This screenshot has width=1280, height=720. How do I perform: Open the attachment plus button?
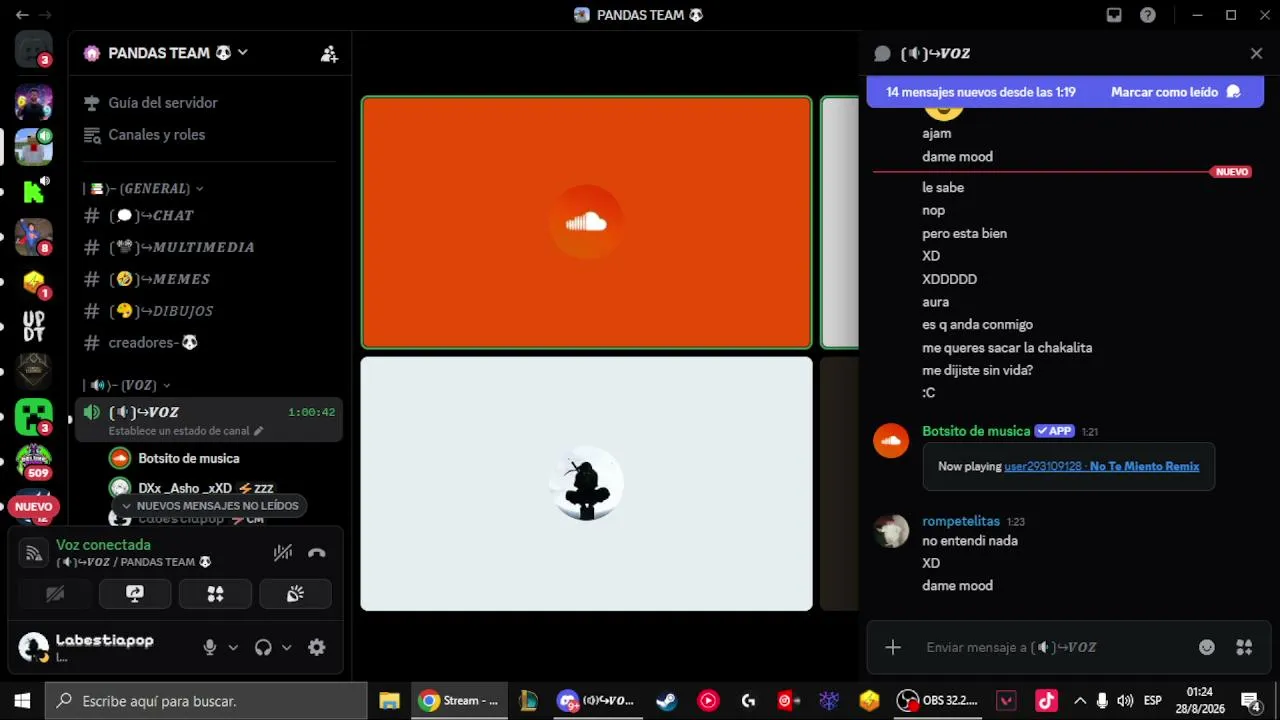893,647
